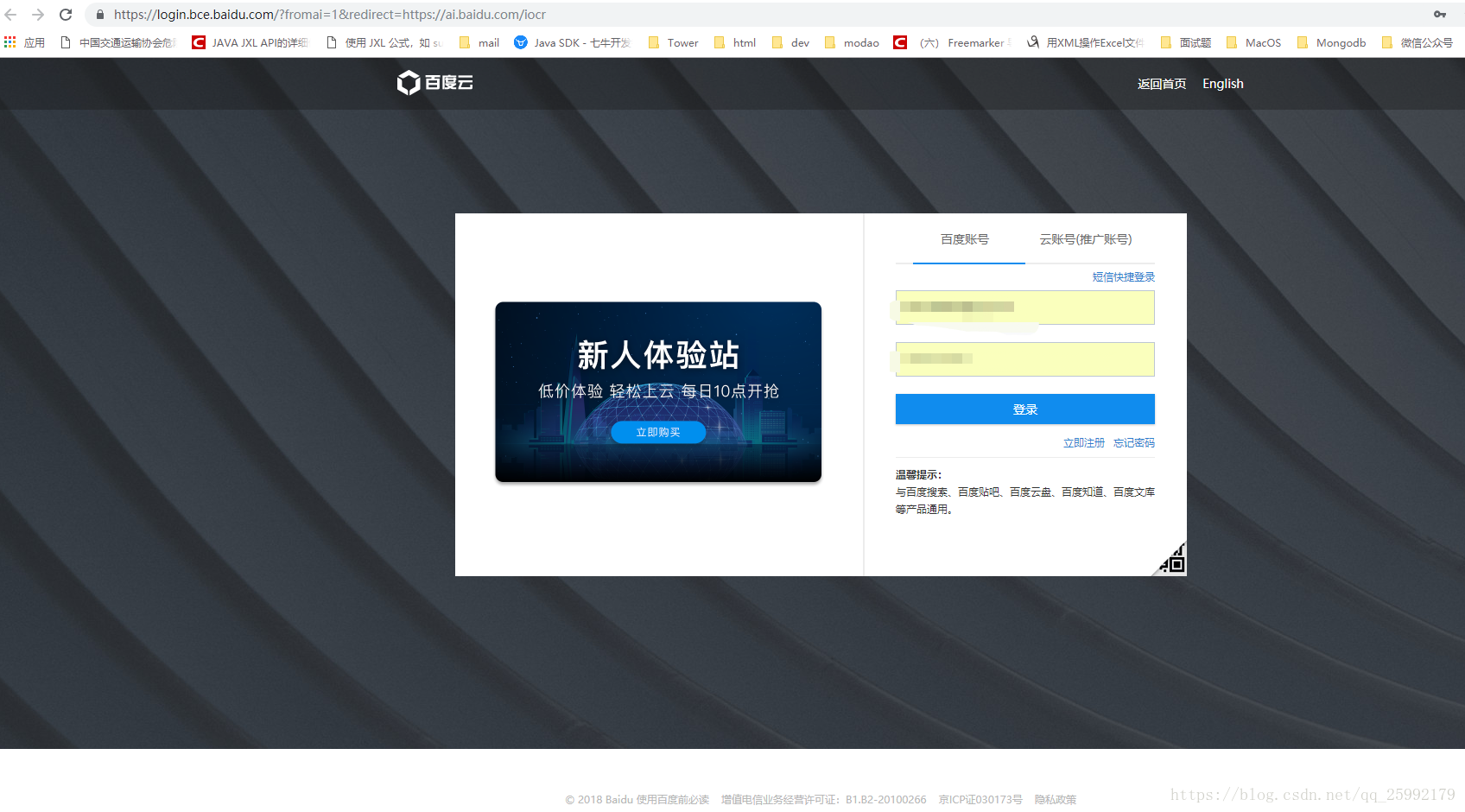Image resolution: width=1465 pixels, height=812 pixels.
Task: Open the 隐私政策 privacy policy
Action: [x=1055, y=799]
